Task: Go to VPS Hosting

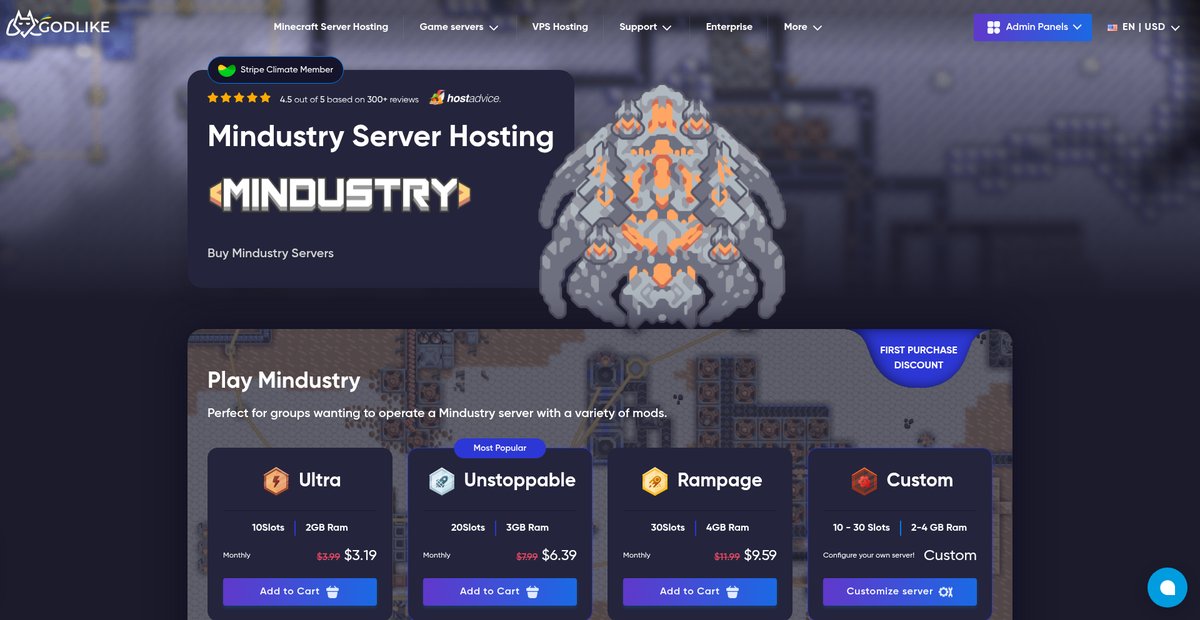Action: point(560,27)
